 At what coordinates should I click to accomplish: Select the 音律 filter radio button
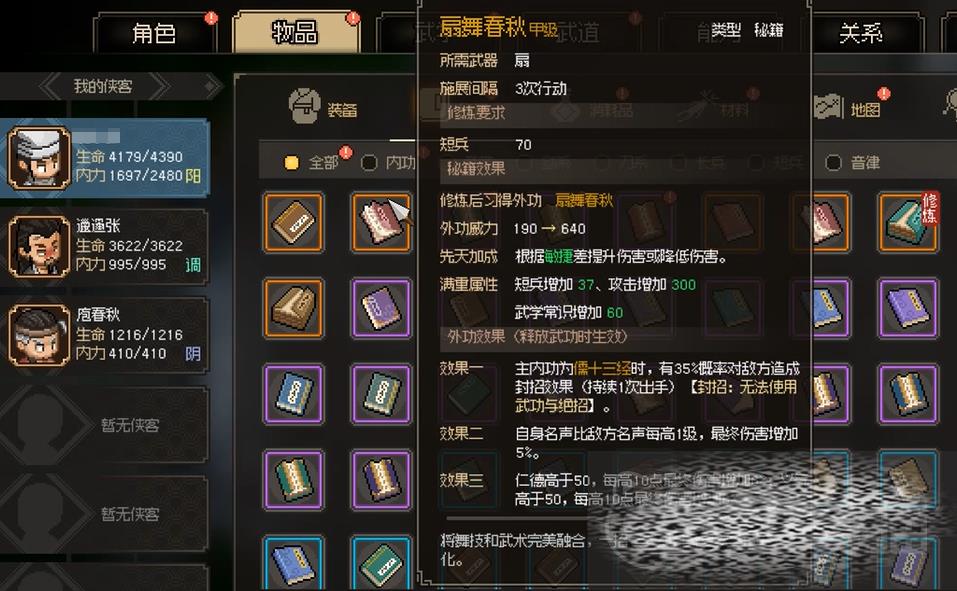833,163
